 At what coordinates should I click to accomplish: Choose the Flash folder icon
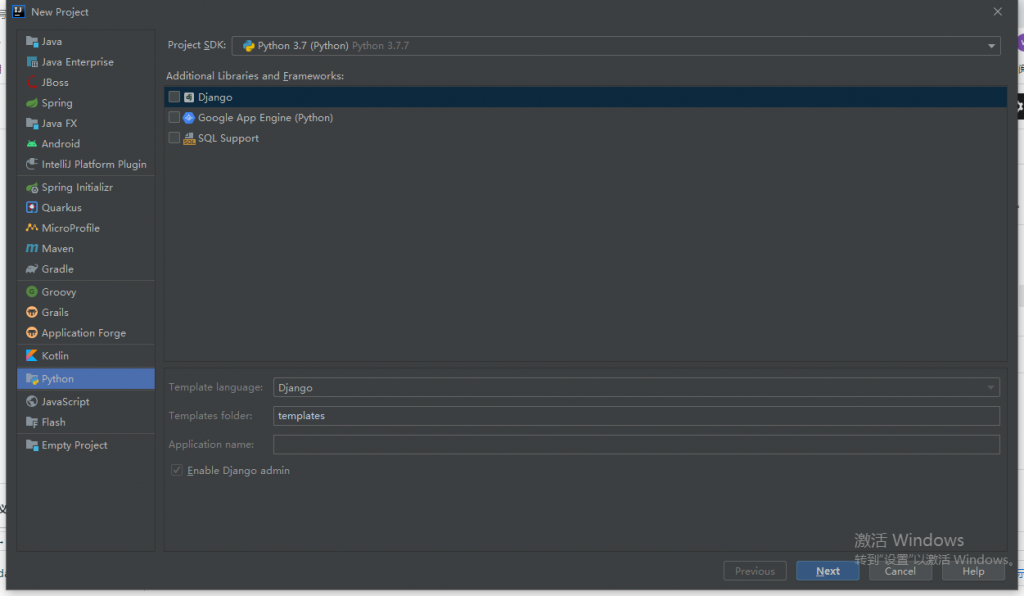point(31,422)
